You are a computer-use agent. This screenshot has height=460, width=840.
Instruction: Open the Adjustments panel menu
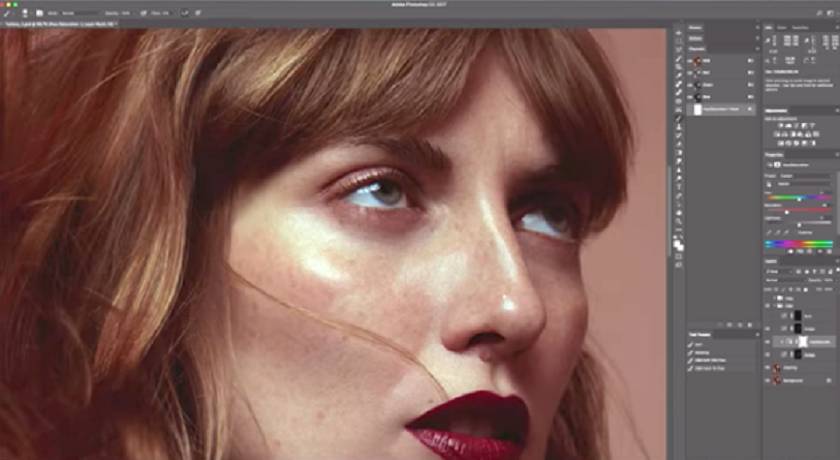(x=836, y=111)
